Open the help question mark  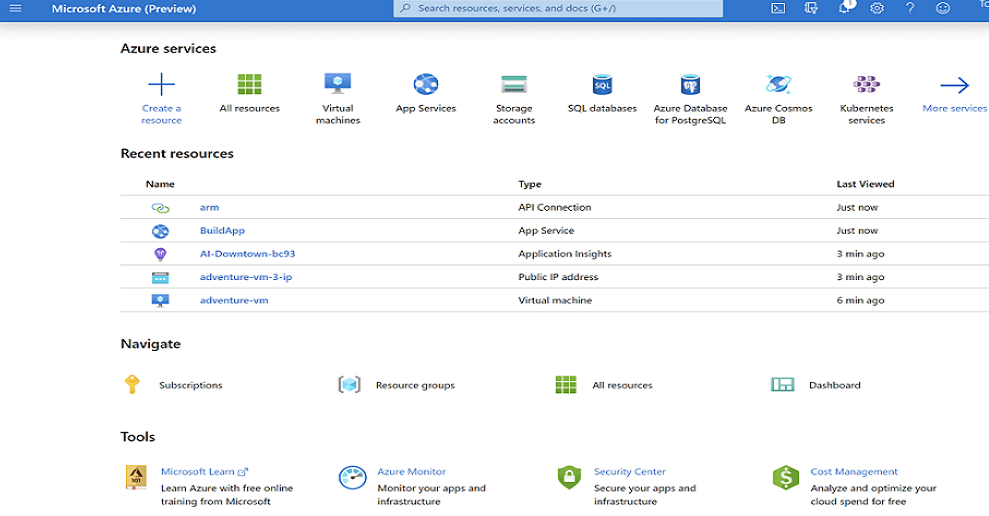click(x=910, y=8)
